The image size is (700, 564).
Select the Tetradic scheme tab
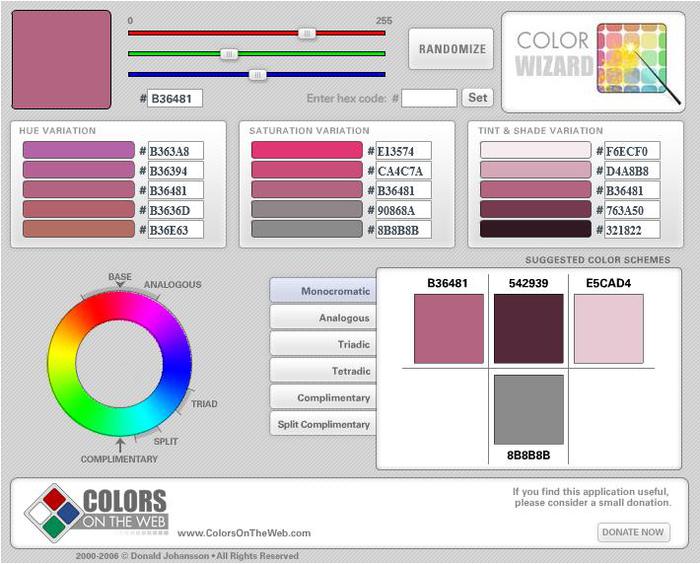322,371
